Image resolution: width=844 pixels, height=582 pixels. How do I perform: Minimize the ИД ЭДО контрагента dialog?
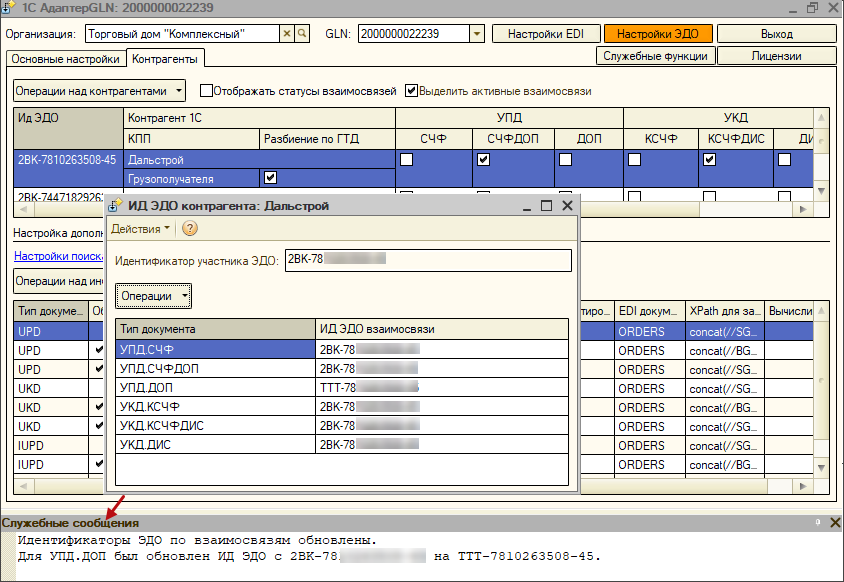click(x=527, y=207)
